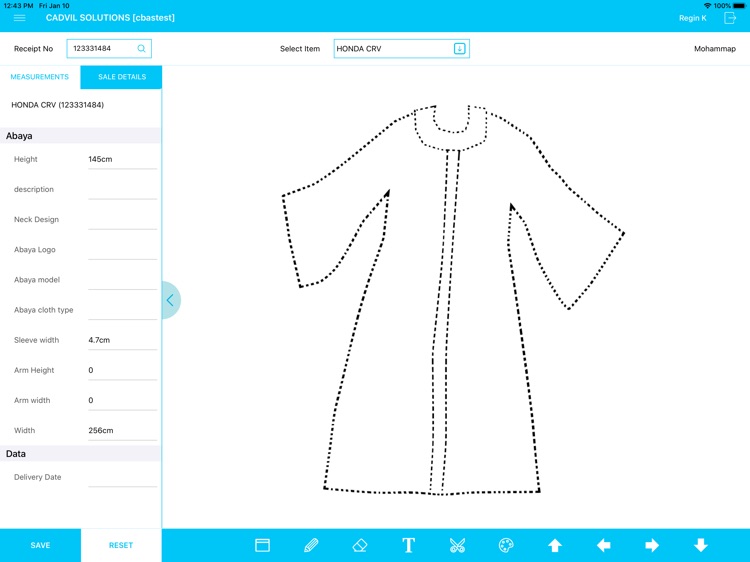The width and height of the screenshot is (750, 562).
Task: Click the Neck Design input field
Action: point(122,220)
